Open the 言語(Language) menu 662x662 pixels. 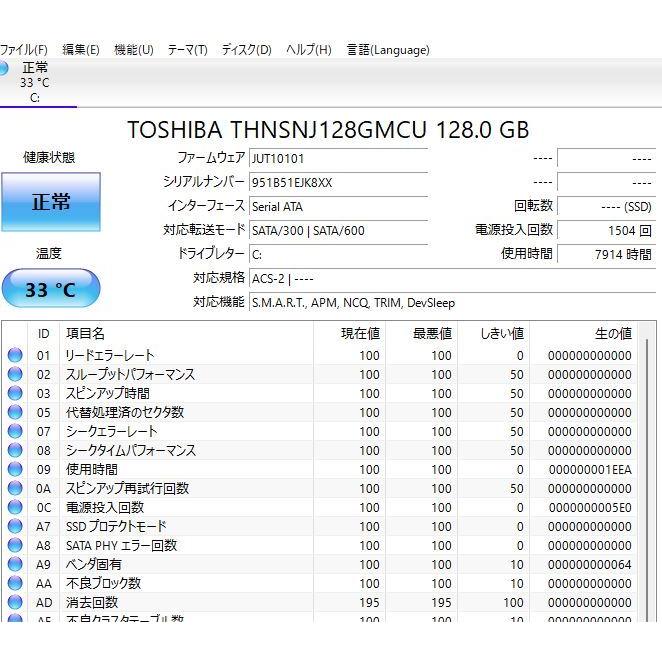(388, 50)
